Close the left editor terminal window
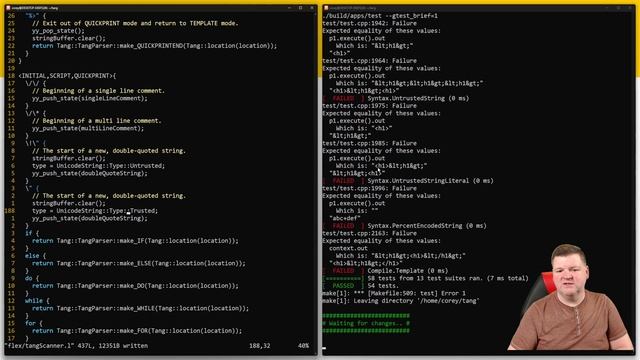The width and height of the screenshot is (640, 360). 312,8
